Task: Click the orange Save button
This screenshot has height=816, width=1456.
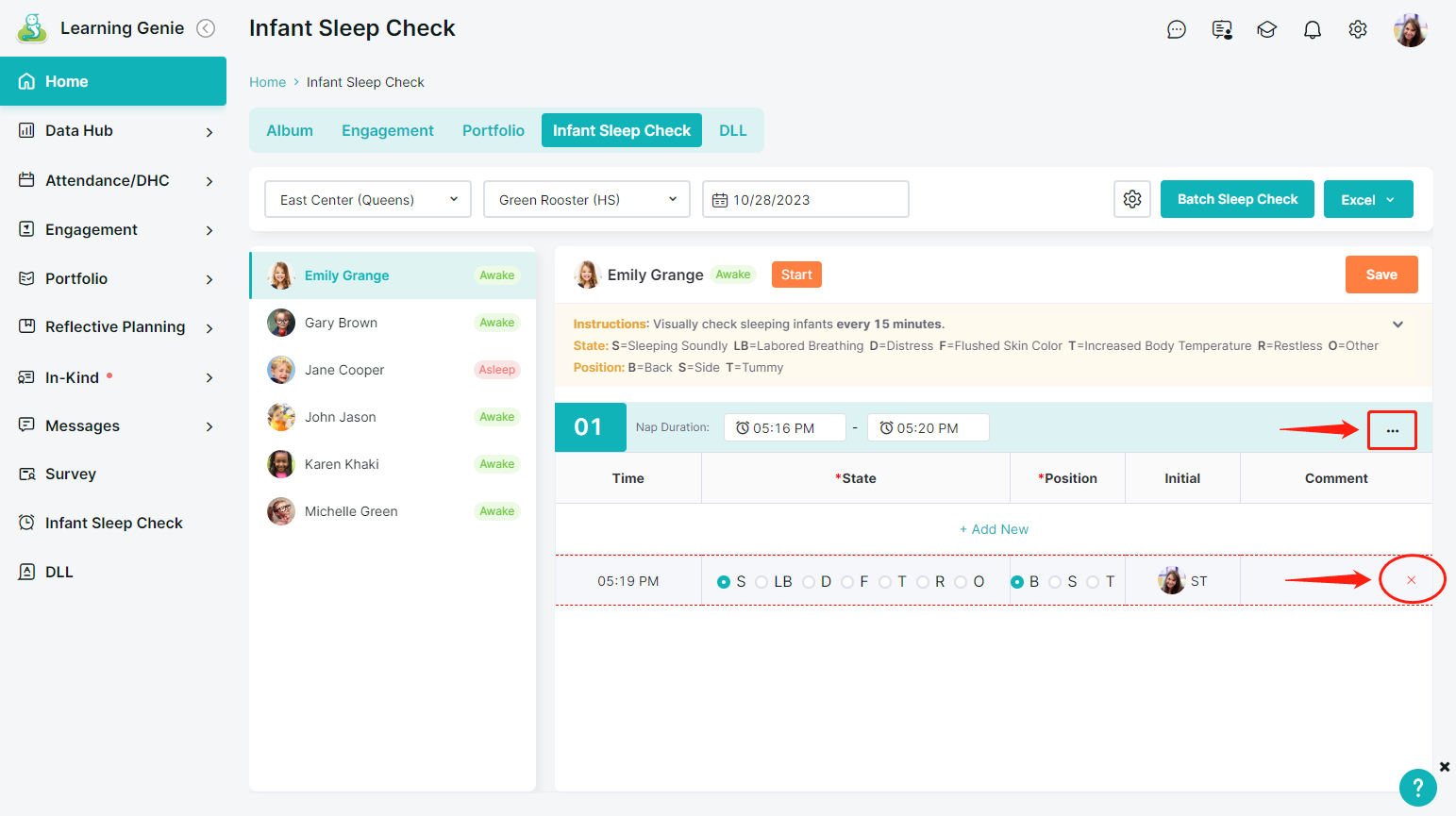Action: pos(1381,275)
